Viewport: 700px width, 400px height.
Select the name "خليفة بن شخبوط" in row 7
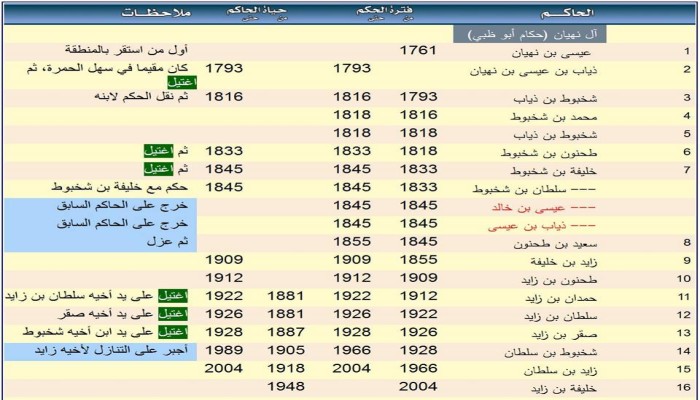coord(554,171)
